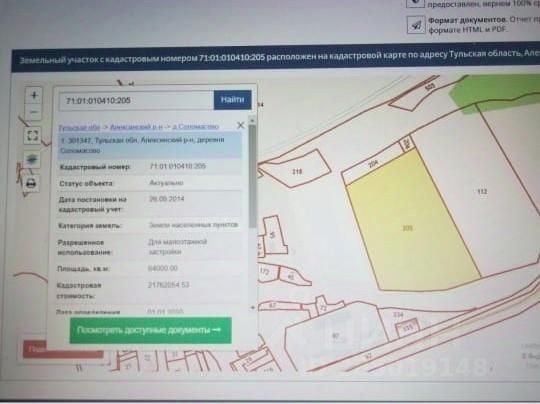
Task: Close the parcel info panel
Action: click(241, 125)
